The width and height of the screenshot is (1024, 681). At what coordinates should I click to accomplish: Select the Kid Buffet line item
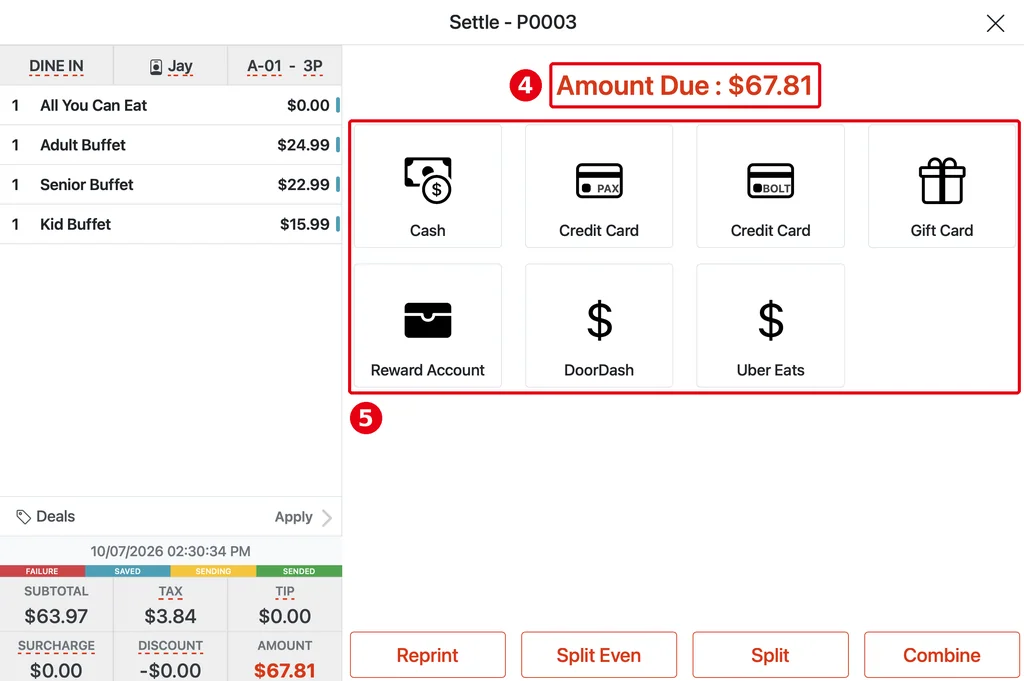click(170, 225)
